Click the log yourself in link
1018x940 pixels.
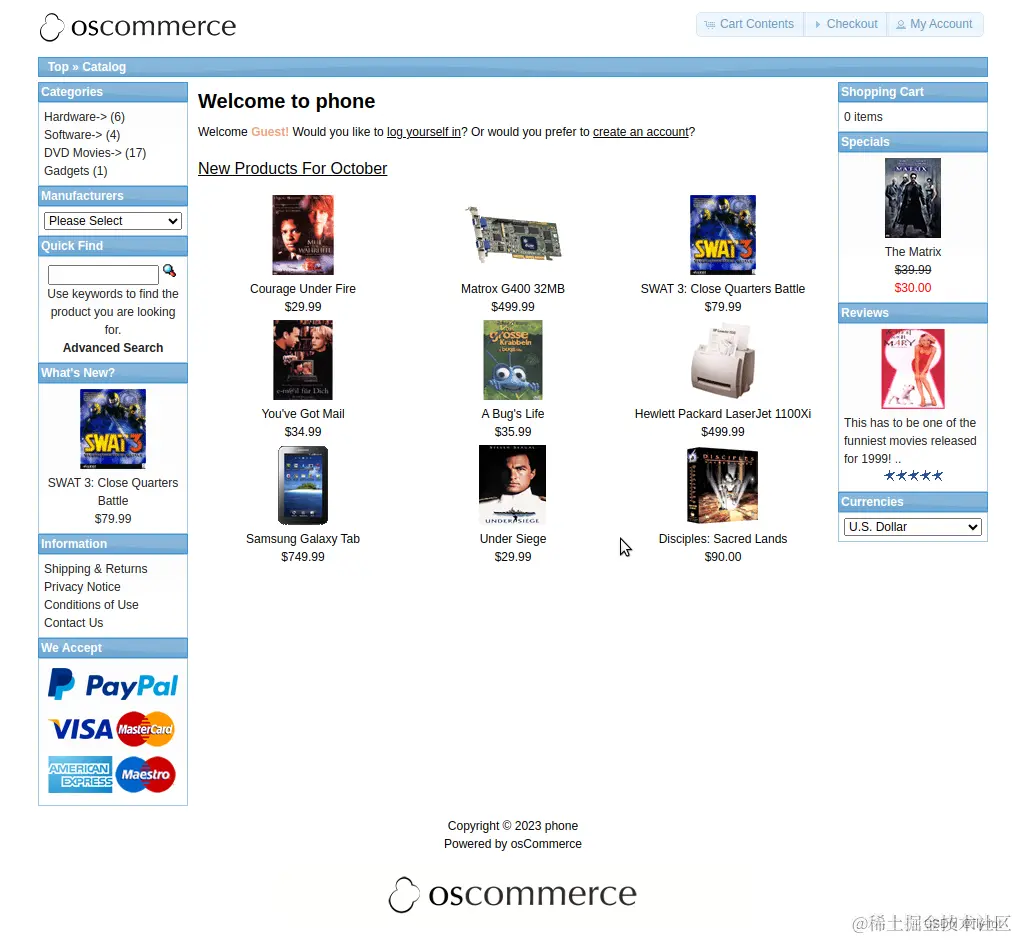(x=424, y=132)
